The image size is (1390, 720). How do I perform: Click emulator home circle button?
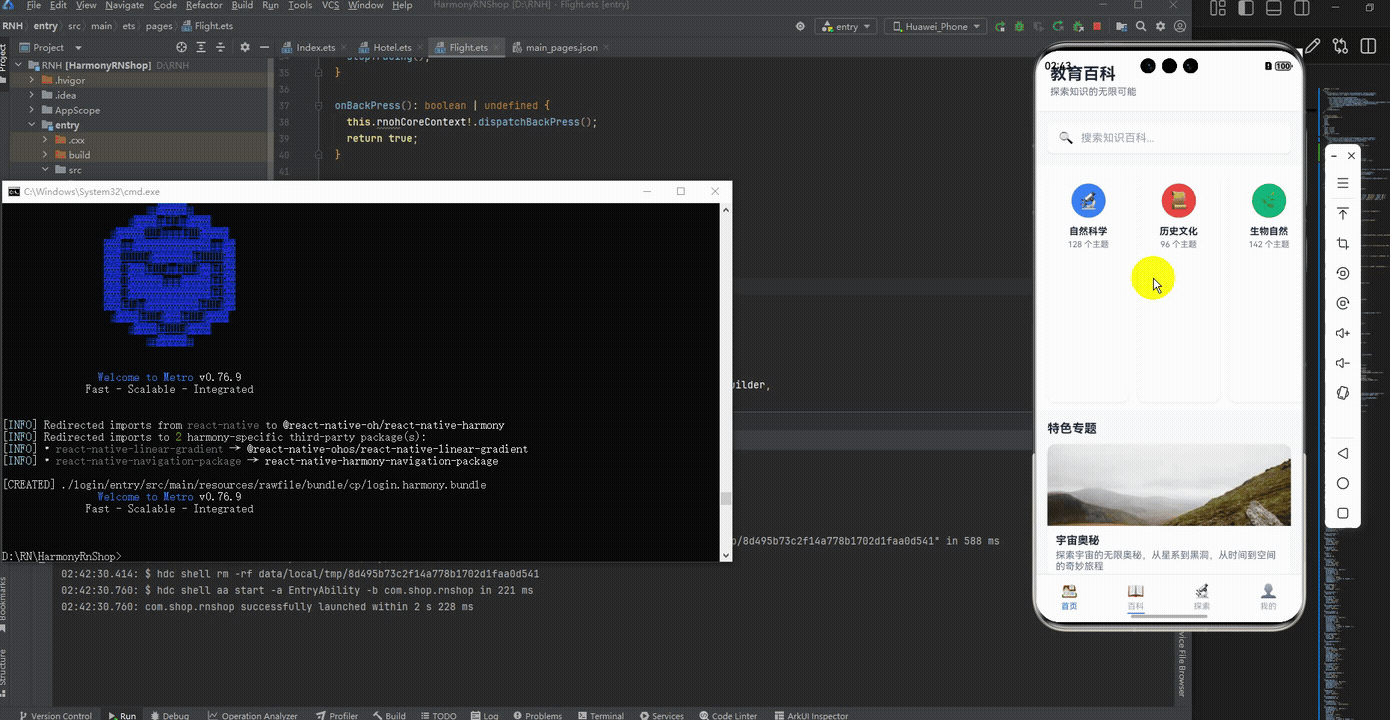coord(1343,483)
